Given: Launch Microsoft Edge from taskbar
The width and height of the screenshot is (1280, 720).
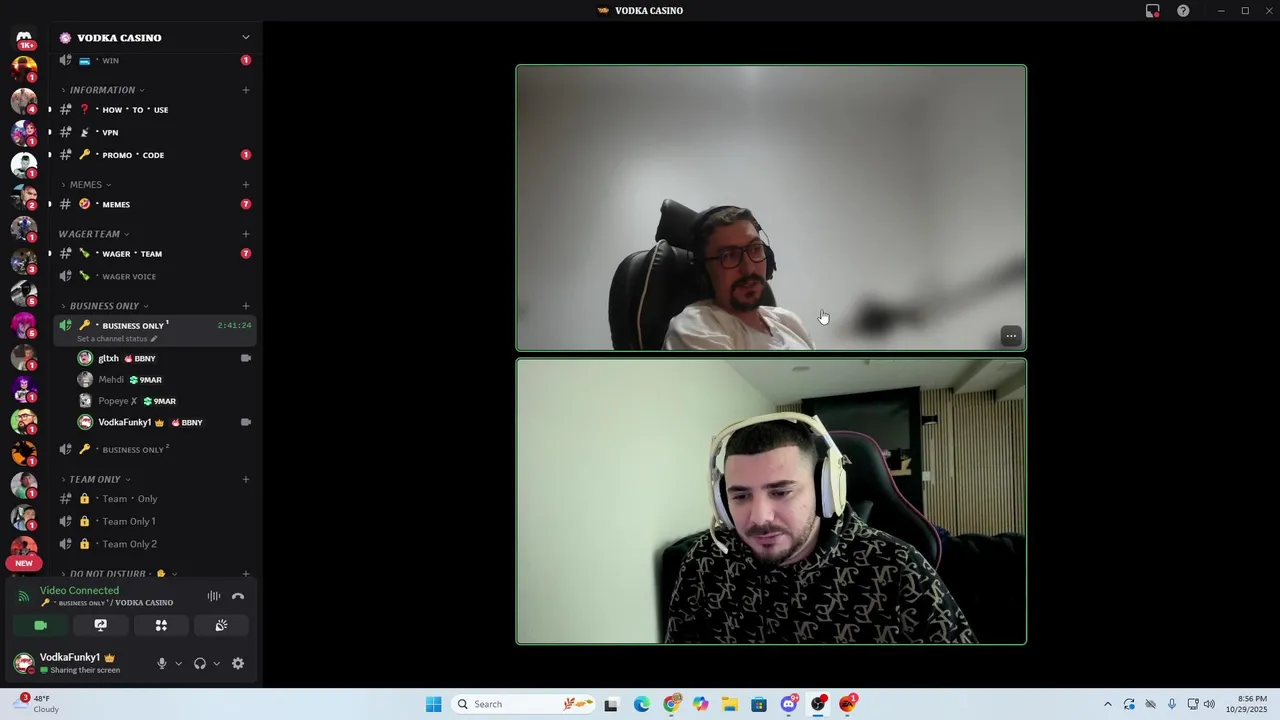Looking at the screenshot, I should [x=641, y=704].
